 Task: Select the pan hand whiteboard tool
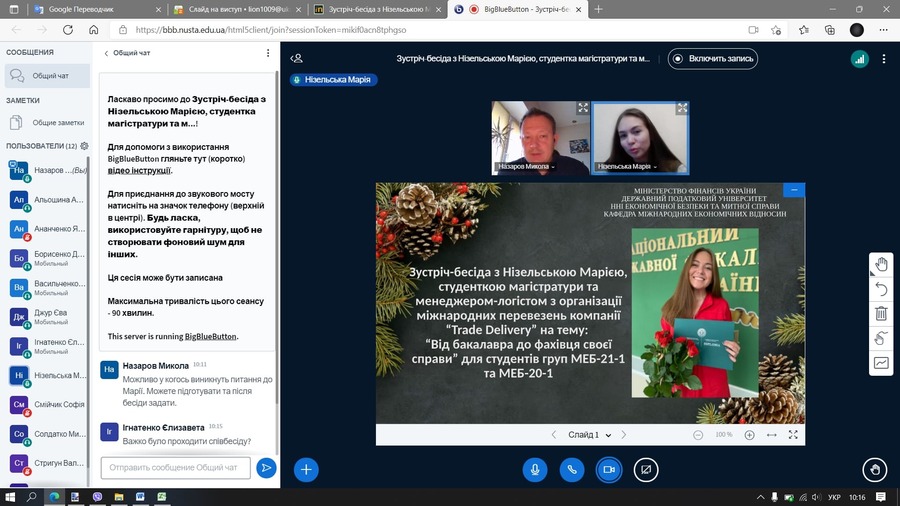click(881, 264)
